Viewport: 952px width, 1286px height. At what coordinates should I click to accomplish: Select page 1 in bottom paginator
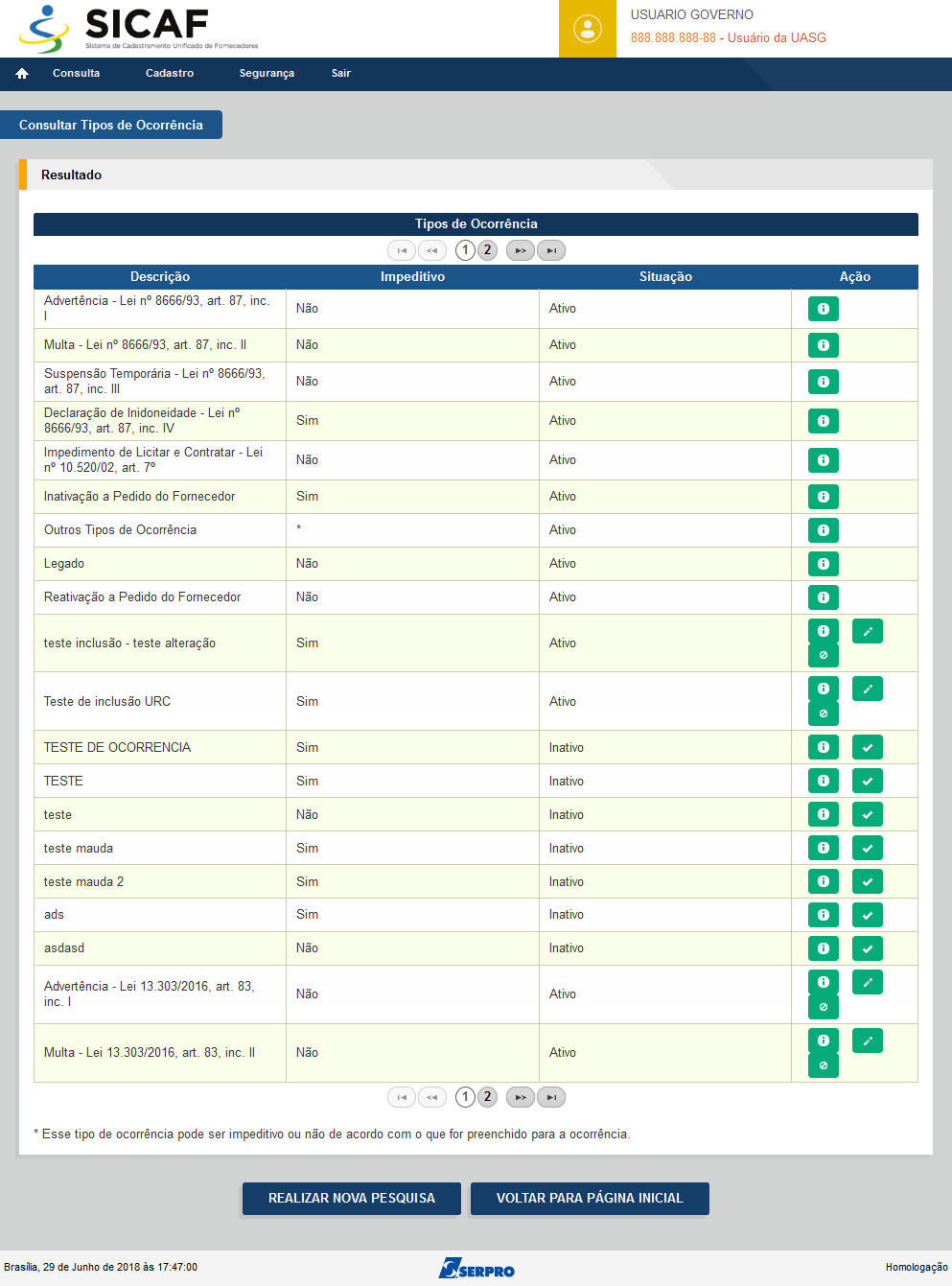click(465, 1096)
